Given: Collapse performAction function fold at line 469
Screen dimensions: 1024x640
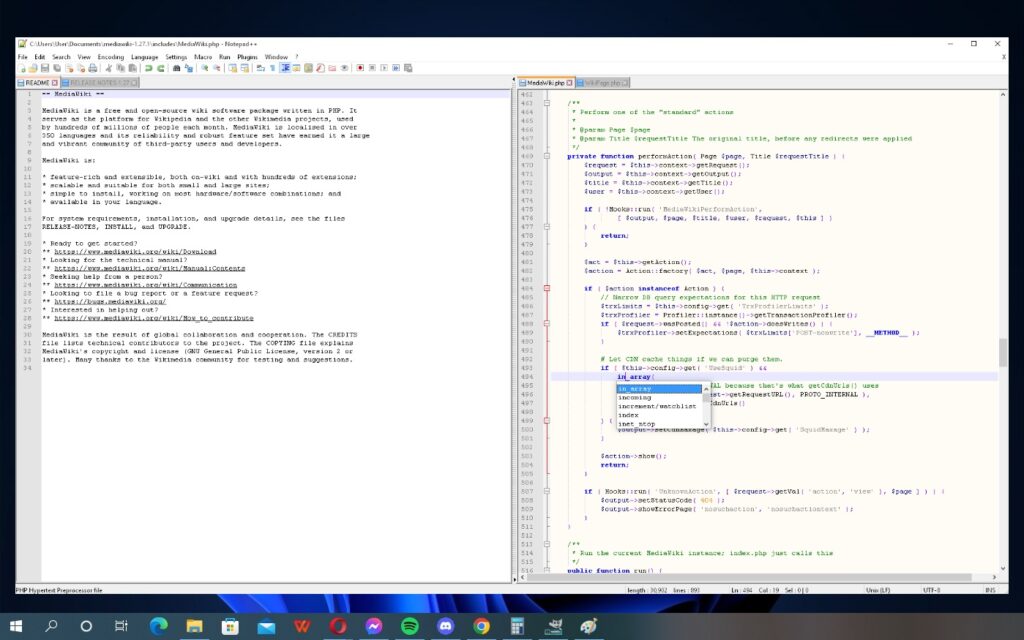Looking at the screenshot, I should (547, 156).
